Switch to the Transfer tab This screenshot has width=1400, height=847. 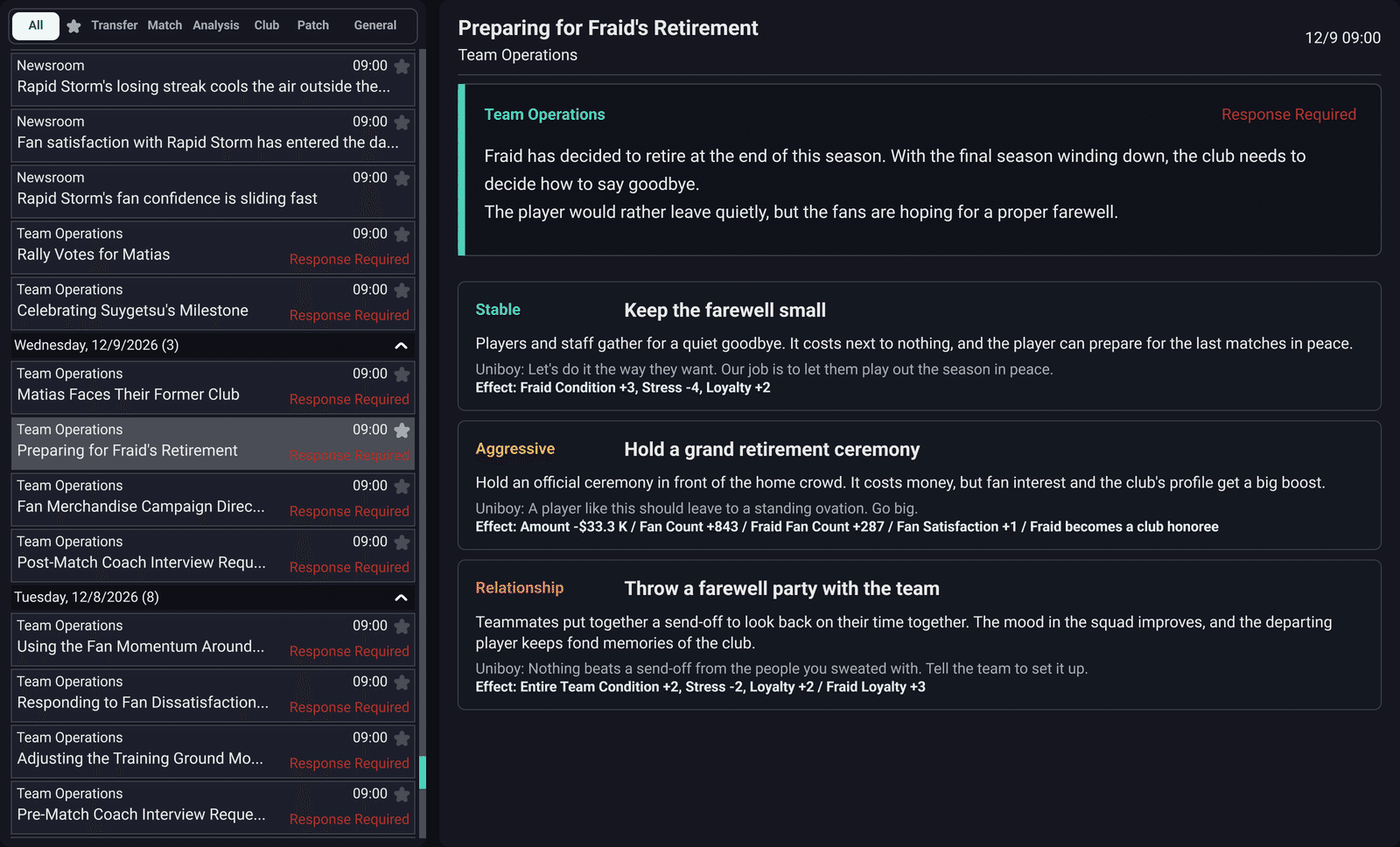click(115, 25)
